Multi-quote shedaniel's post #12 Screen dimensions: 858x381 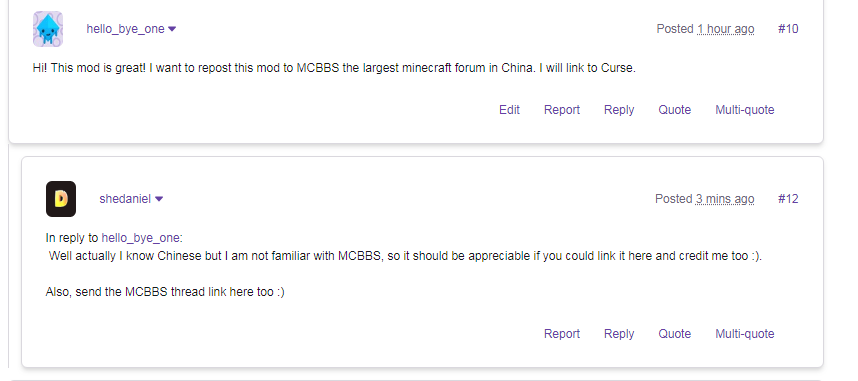click(745, 333)
